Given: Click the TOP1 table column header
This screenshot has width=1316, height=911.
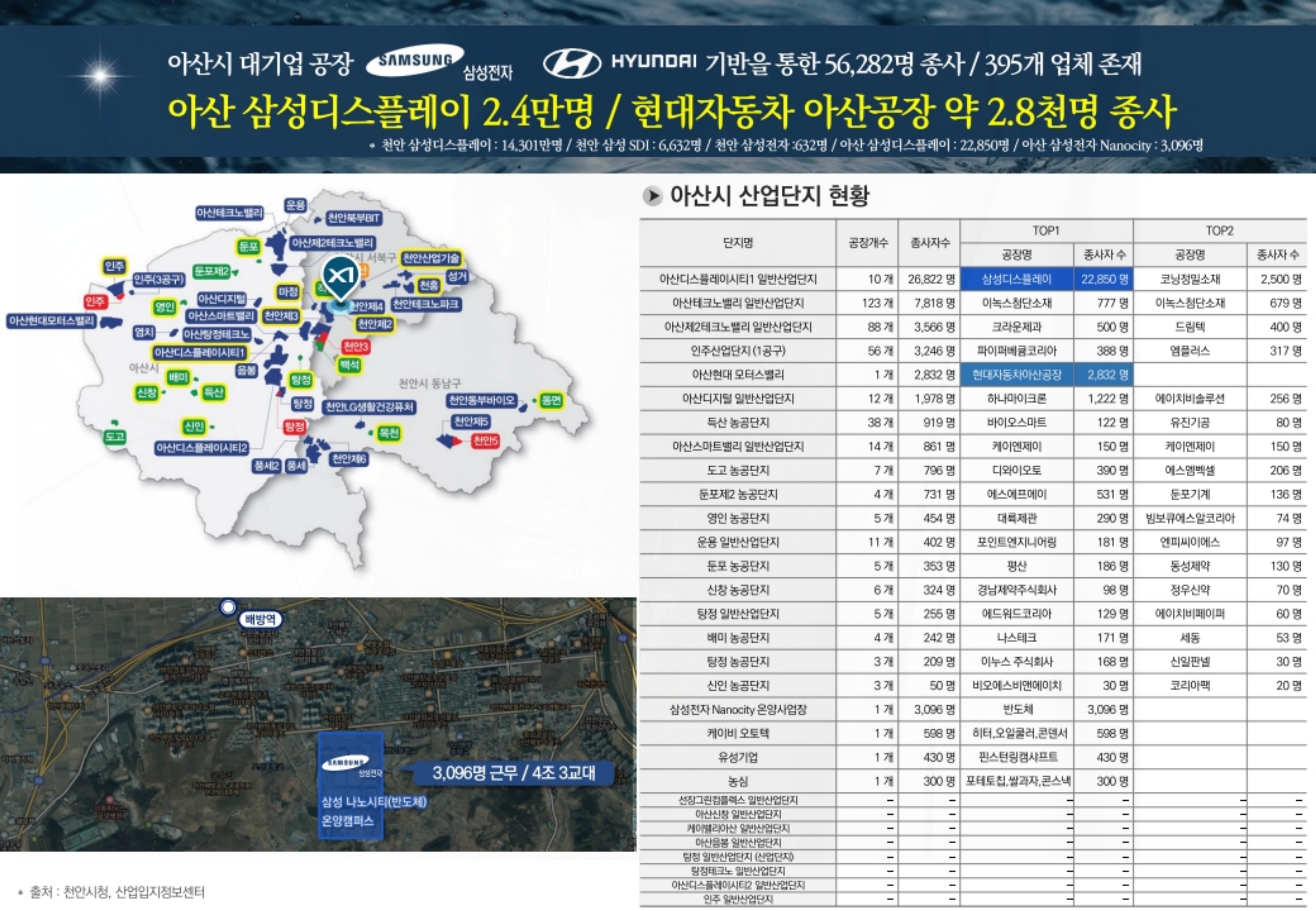Looking at the screenshot, I should pos(1046,230).
